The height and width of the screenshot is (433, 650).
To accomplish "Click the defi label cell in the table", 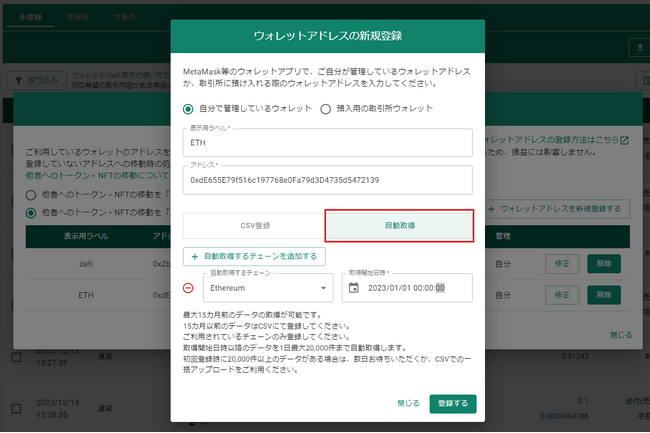I will (86, 264).
